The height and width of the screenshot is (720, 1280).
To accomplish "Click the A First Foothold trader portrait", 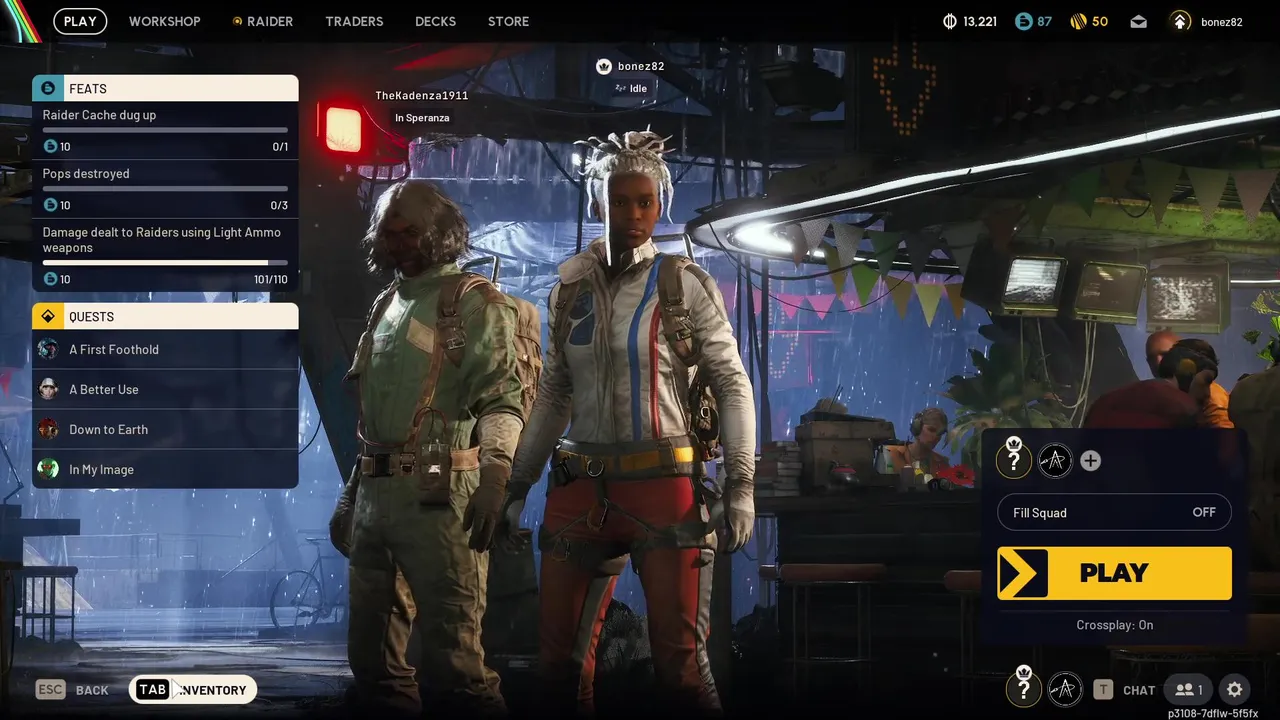I will pos(48,349).
